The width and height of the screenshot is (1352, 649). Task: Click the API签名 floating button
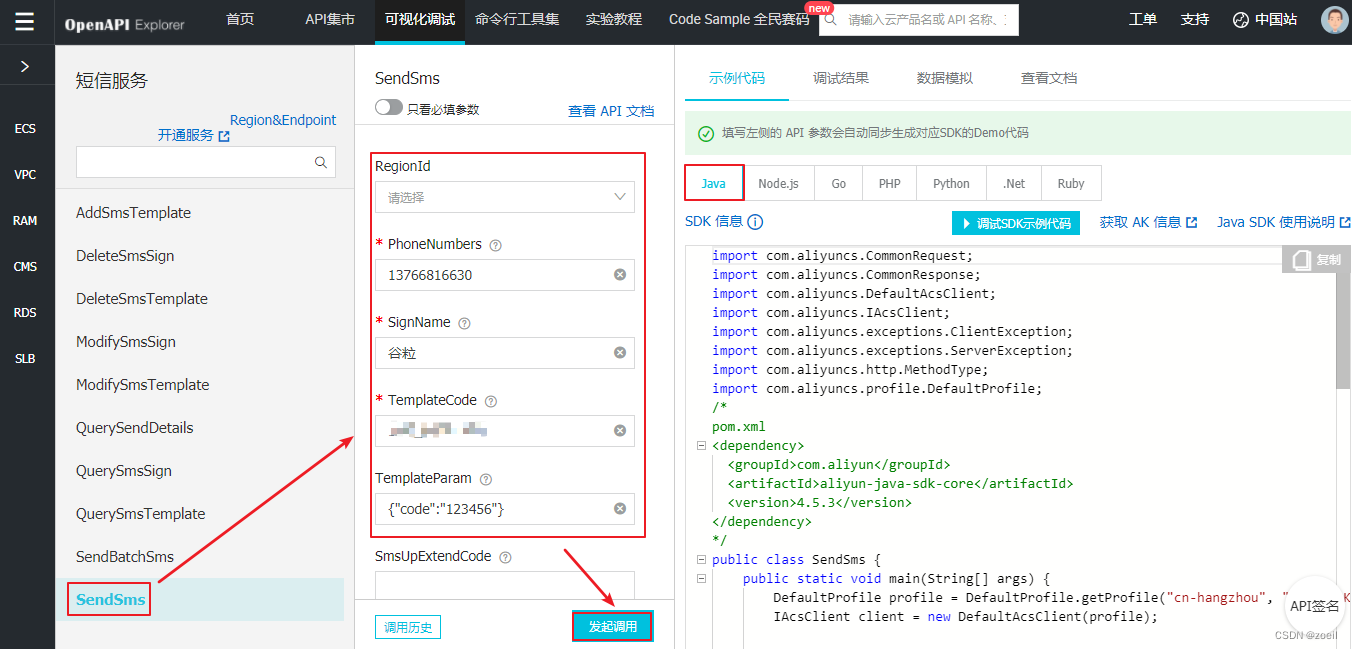pos(1314,606)
